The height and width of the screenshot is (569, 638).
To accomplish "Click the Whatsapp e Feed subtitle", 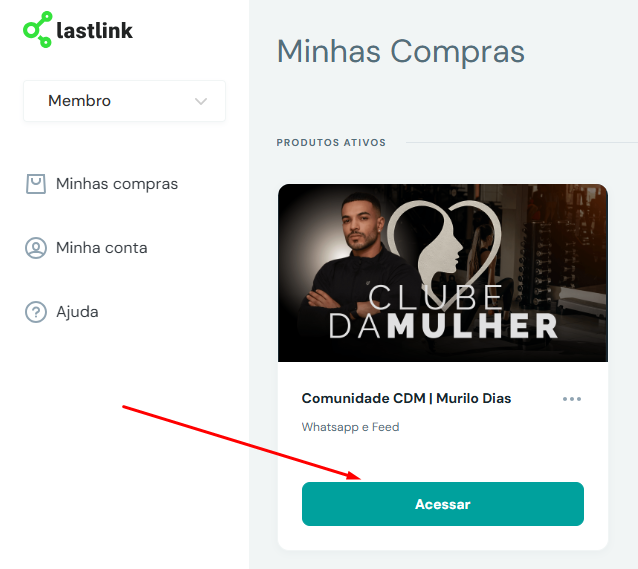I will tap(350, 427).
